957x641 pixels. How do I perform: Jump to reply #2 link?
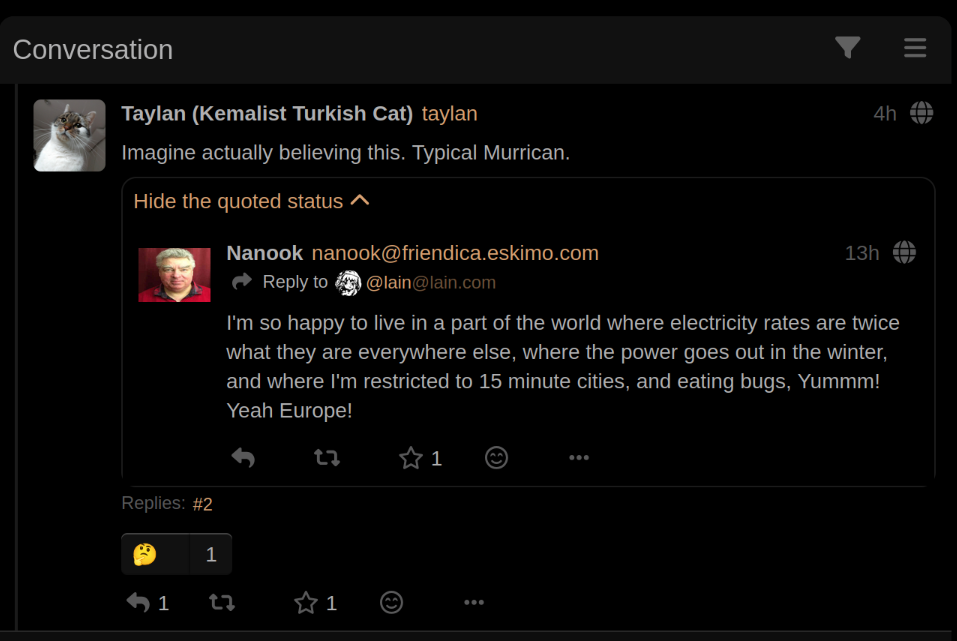[x=203, y=504]
